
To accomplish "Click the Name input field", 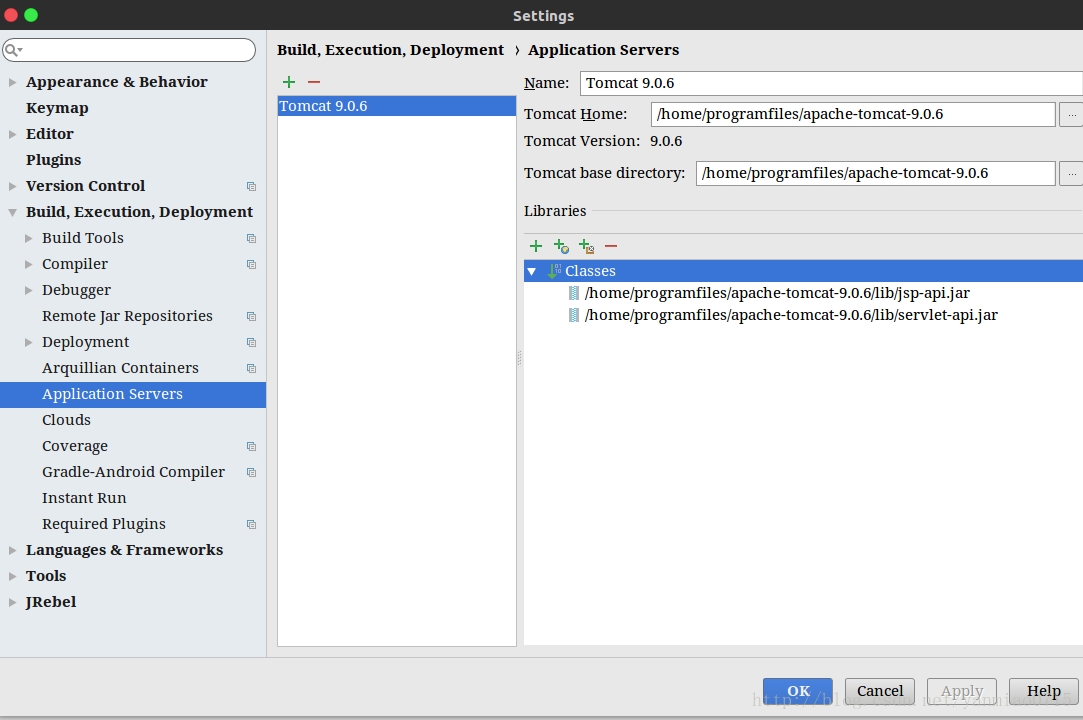I will (x=832, y=84).
